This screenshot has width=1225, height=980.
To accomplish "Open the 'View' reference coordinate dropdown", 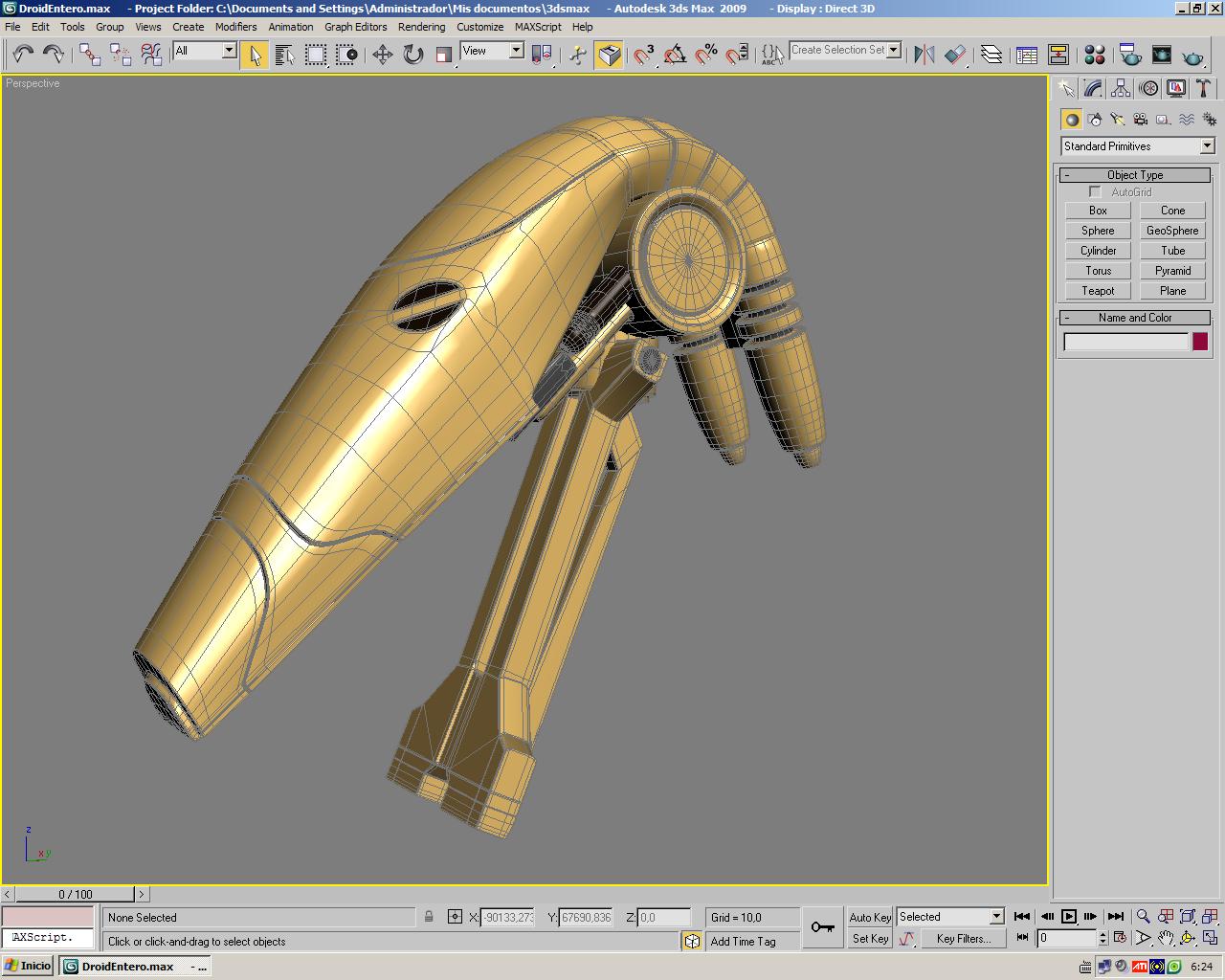I will (x=517, y=51).
